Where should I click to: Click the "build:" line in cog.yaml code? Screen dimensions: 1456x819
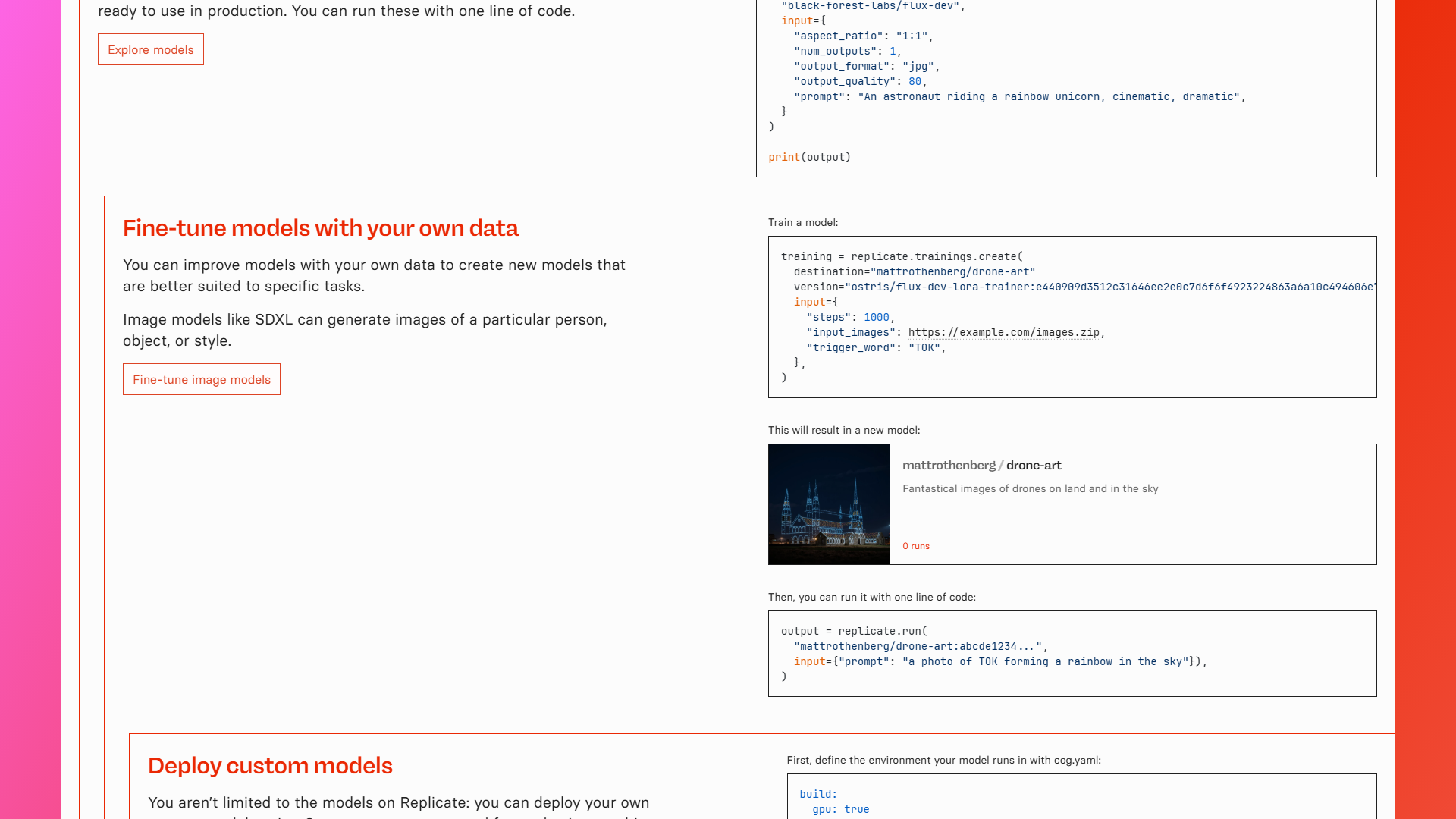tap(818, 795)
